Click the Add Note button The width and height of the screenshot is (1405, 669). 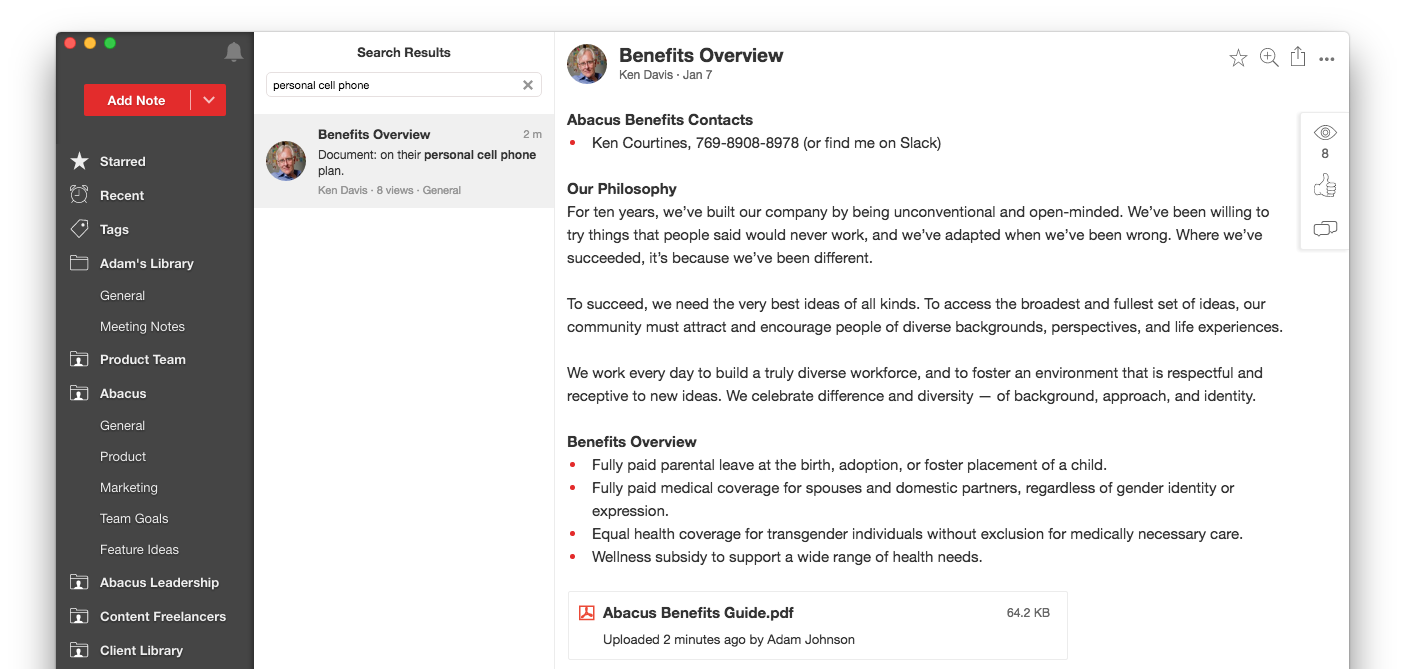pos(137,100)
